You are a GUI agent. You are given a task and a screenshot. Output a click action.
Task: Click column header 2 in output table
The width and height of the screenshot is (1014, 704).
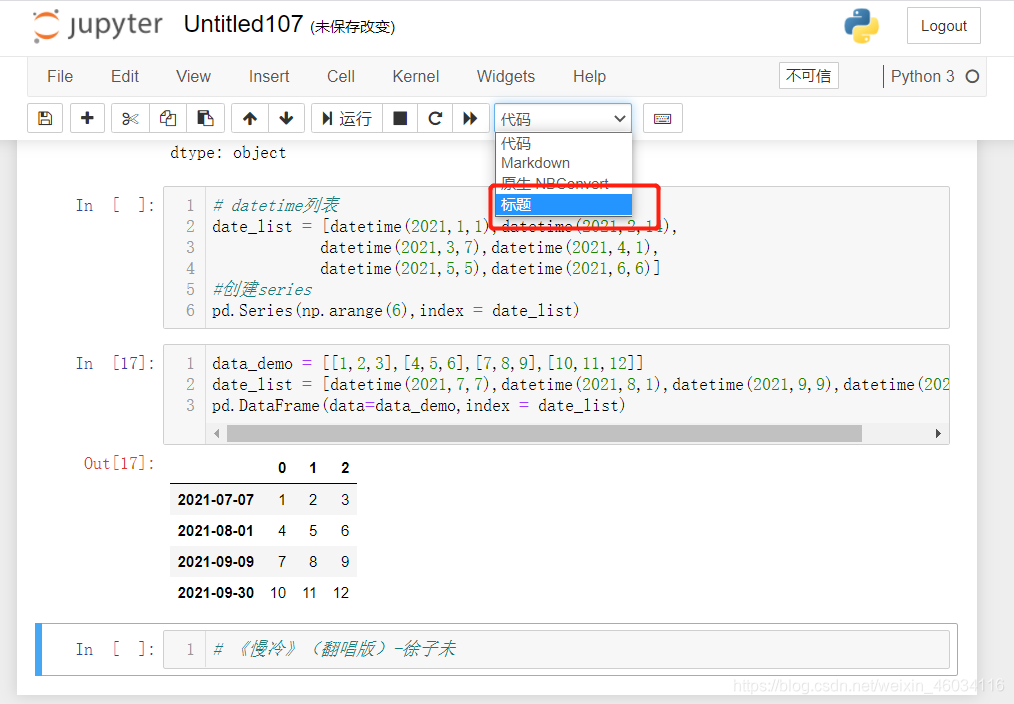[x=345, y=468]
